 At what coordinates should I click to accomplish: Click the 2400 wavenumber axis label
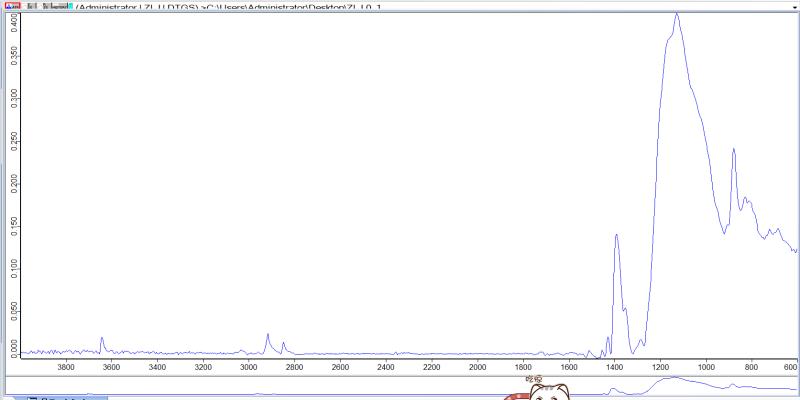pyautogui.click(x=386, y=367)
